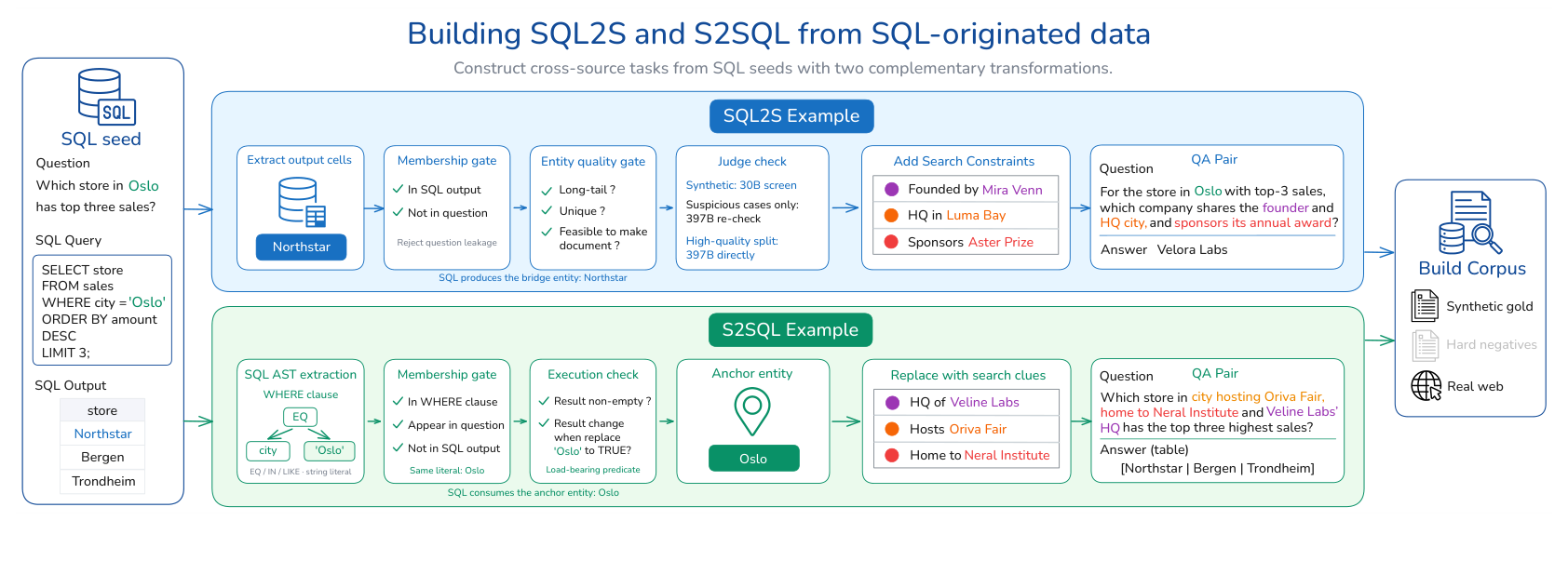Click the red dot beside Sponsors Aster Prize
The width and height of the screenshot is (1568, 574).
pos(891,242)
